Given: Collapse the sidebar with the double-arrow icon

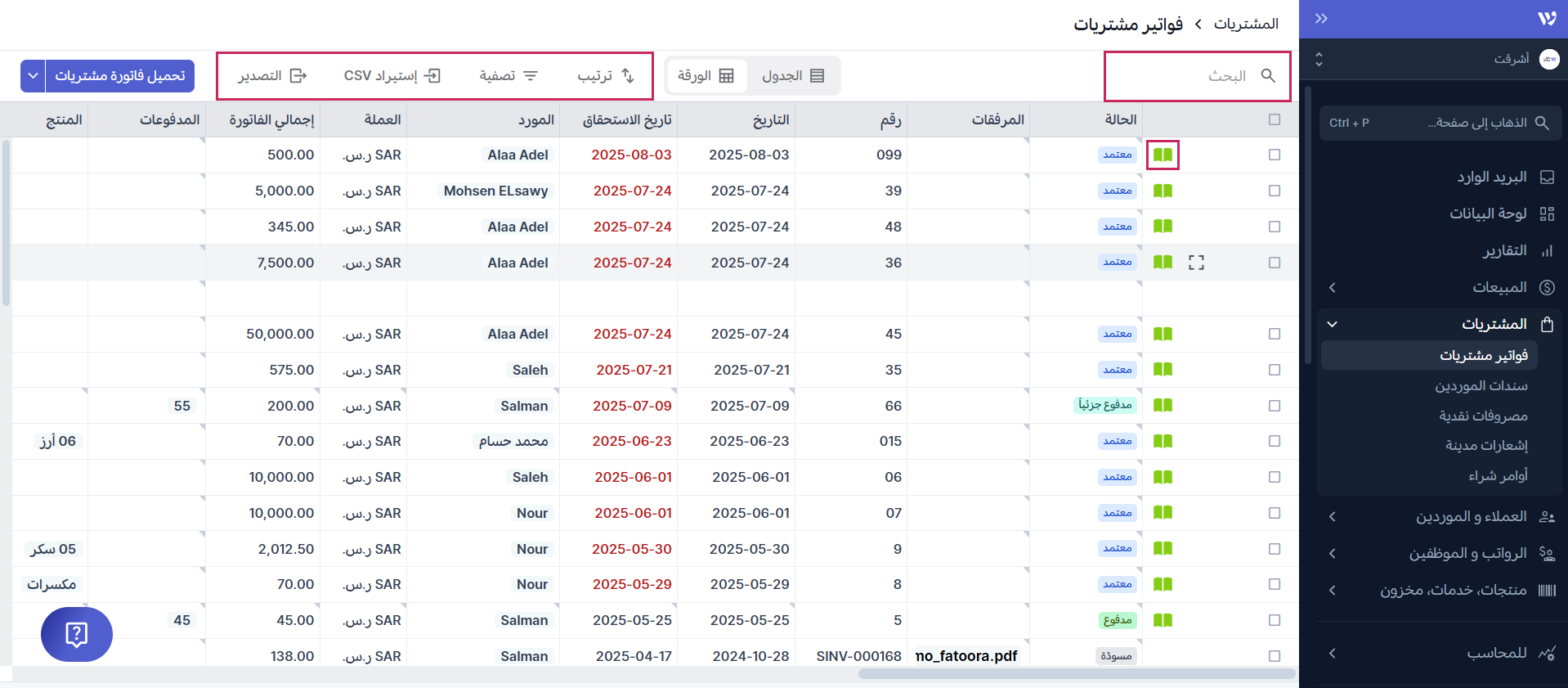Looking at the screenshot, I should tap(1321, 19).
